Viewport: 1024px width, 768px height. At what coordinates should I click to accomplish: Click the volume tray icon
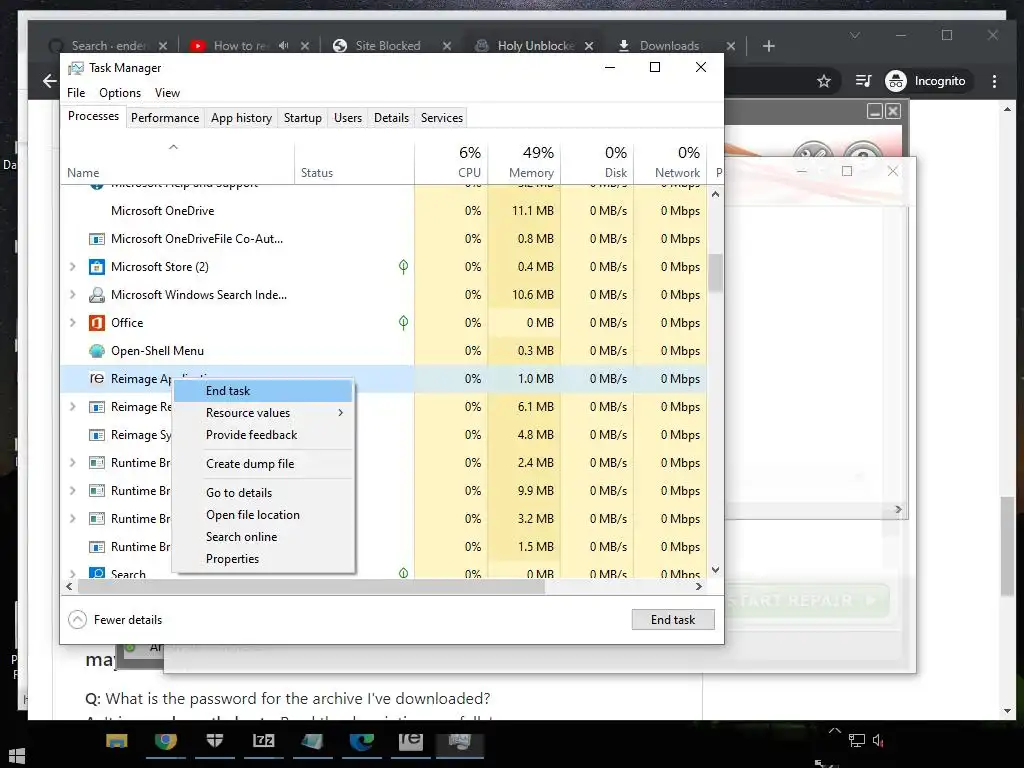[879, 741]
